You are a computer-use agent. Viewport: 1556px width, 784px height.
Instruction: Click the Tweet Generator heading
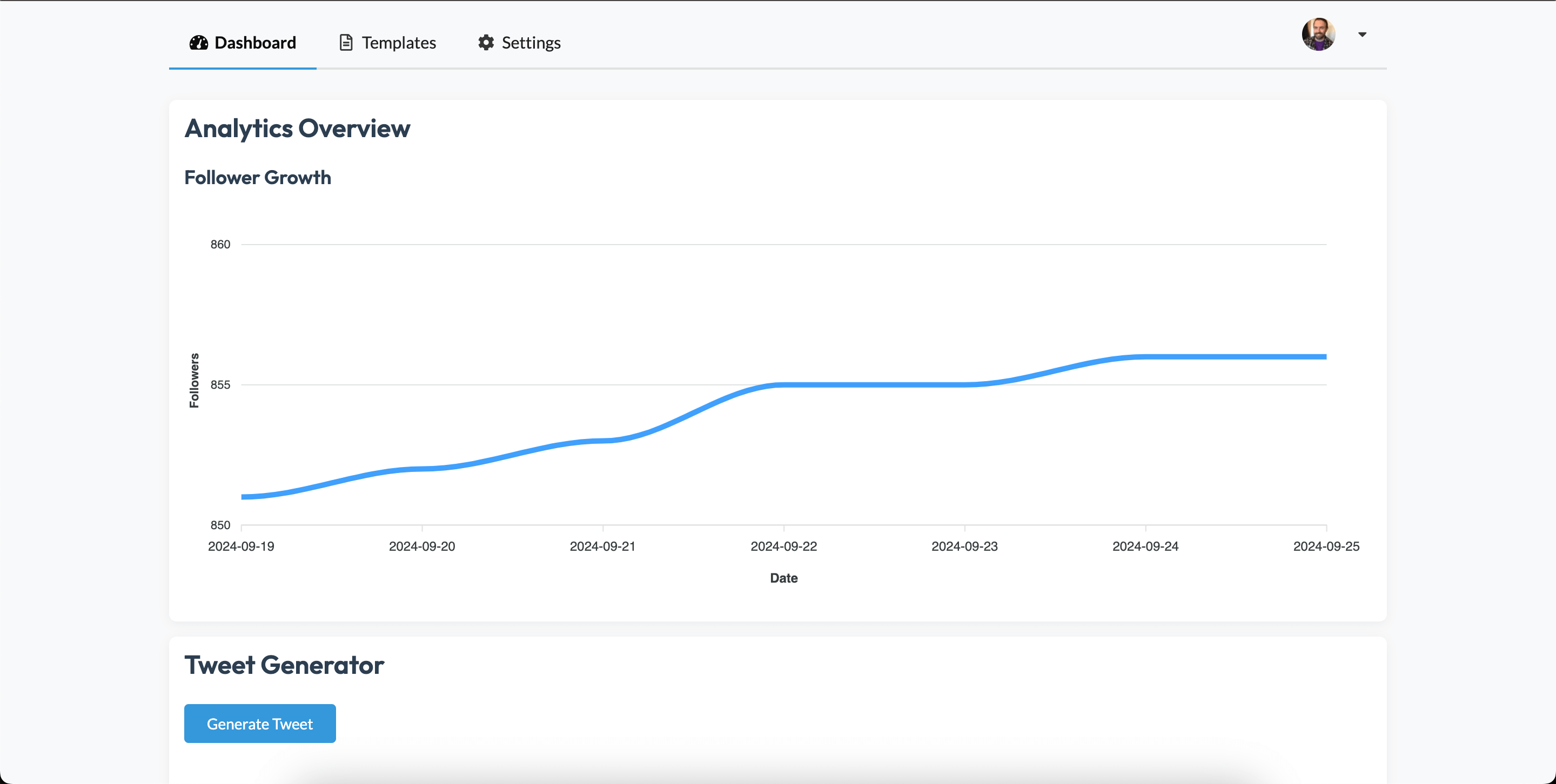284,665
